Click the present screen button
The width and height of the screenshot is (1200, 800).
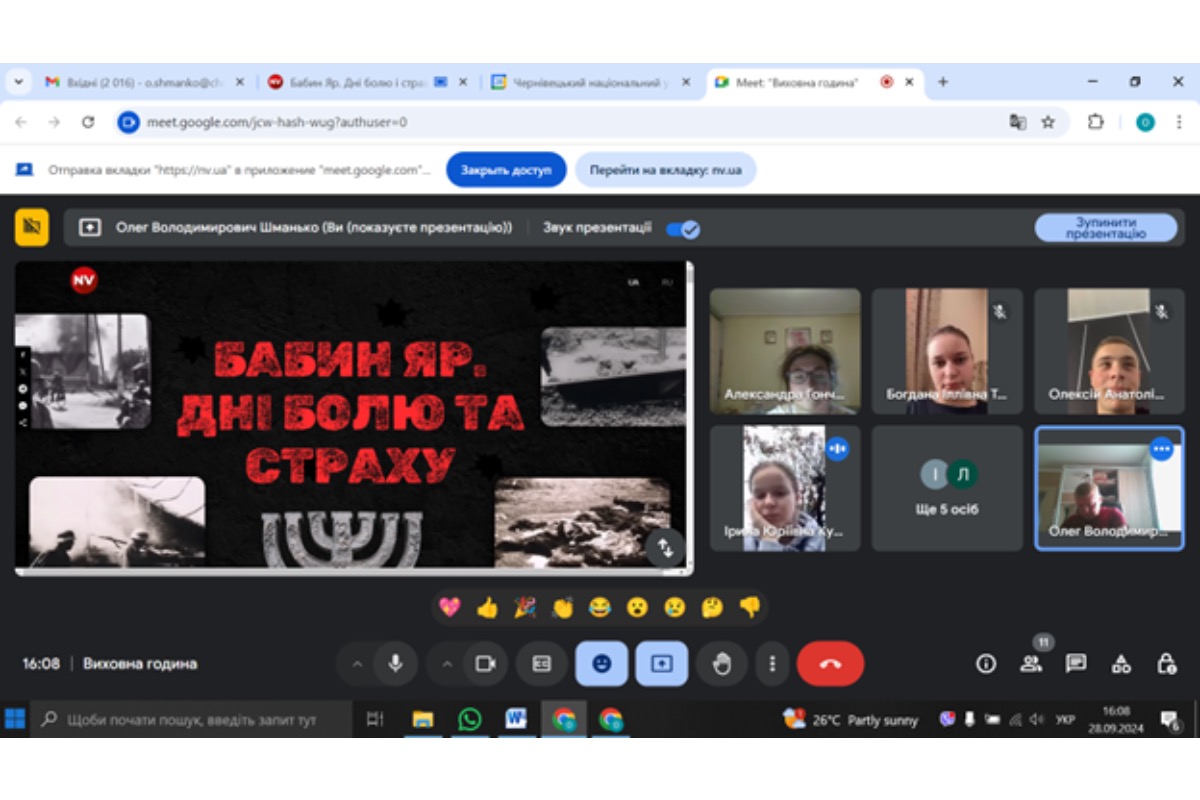[662, 664]
